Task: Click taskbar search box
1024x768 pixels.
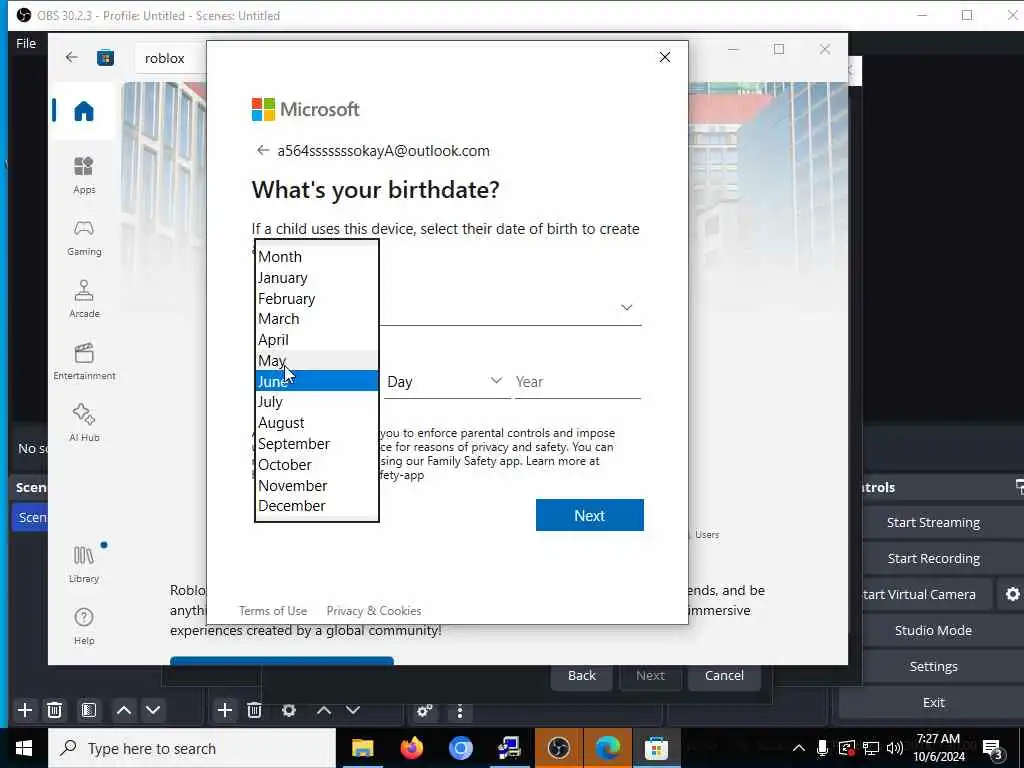Action: 192,748
